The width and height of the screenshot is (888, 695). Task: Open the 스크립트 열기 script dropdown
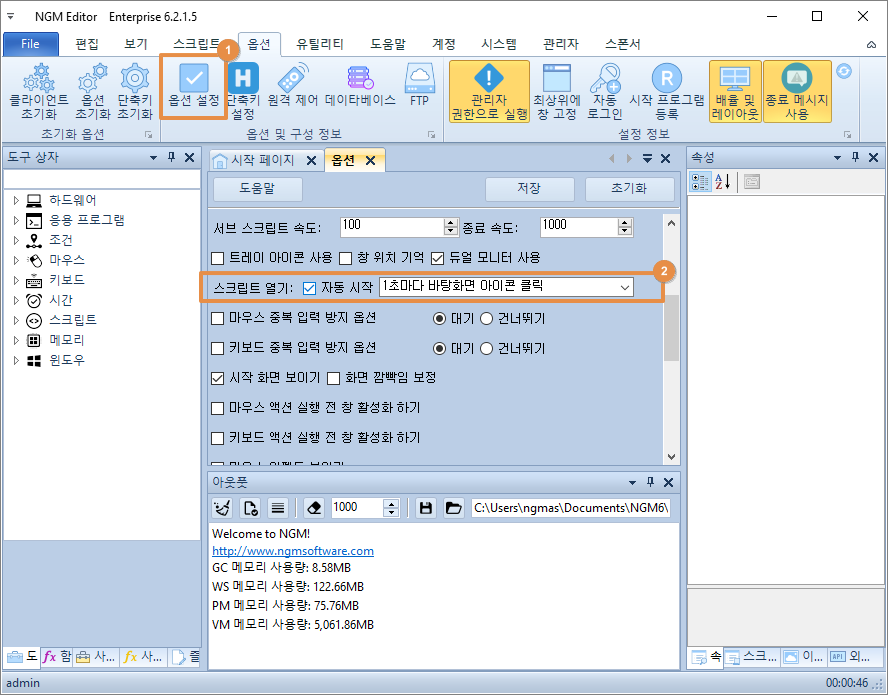click(x=625, y=287)
